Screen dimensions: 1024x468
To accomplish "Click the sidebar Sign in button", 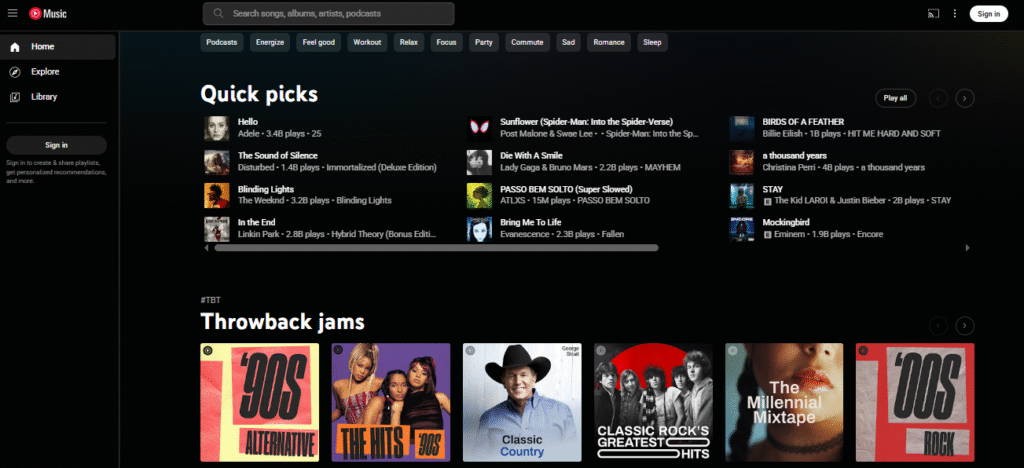I will (56, 145).
